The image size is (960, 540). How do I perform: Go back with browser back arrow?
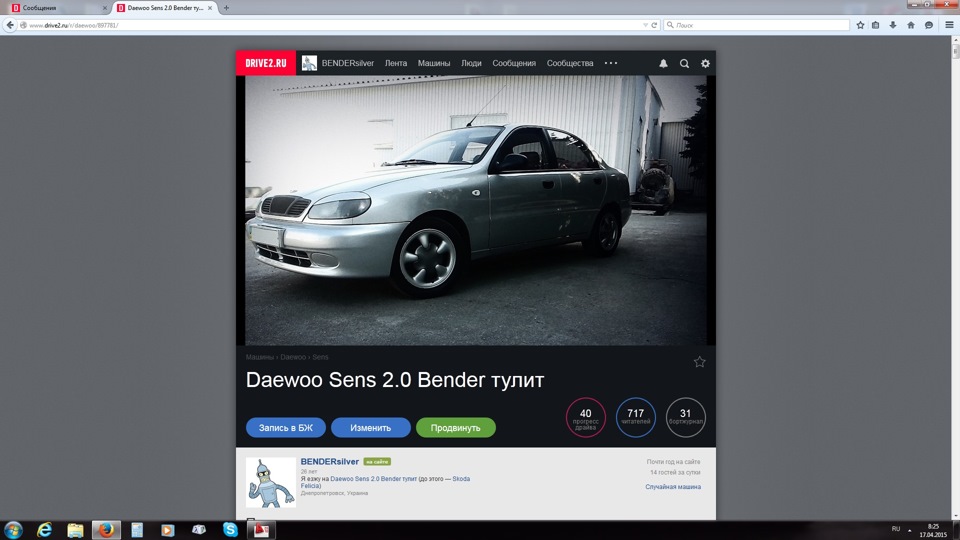tap(10, 25)
